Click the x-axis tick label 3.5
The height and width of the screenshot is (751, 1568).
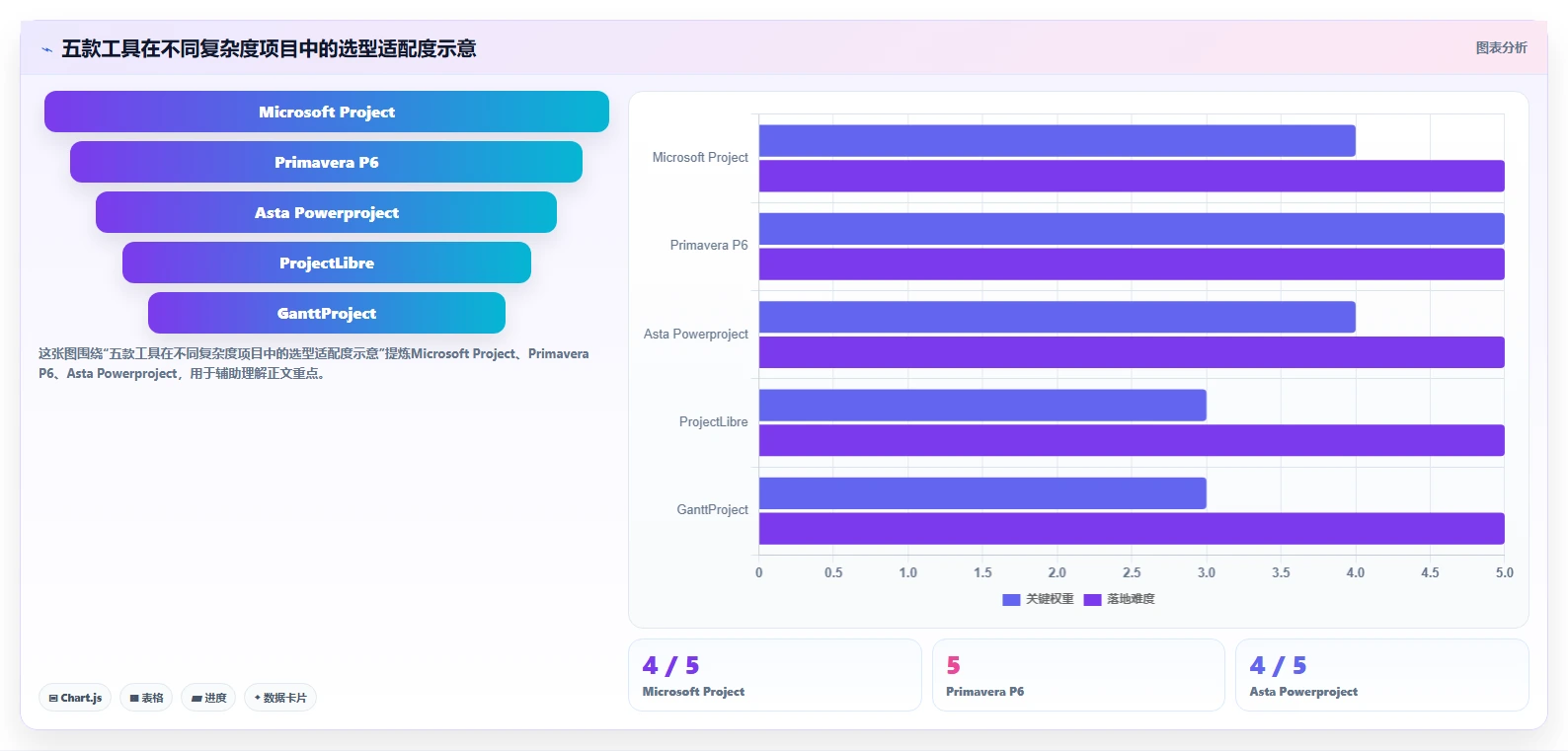click(1281, 572)
